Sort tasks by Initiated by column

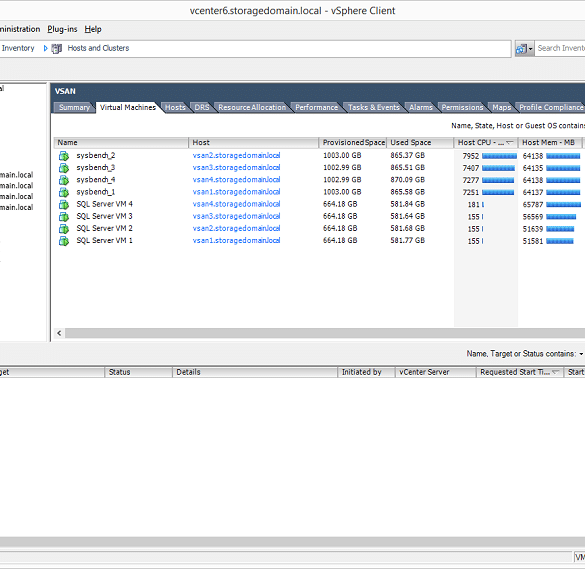click(366, 372)
